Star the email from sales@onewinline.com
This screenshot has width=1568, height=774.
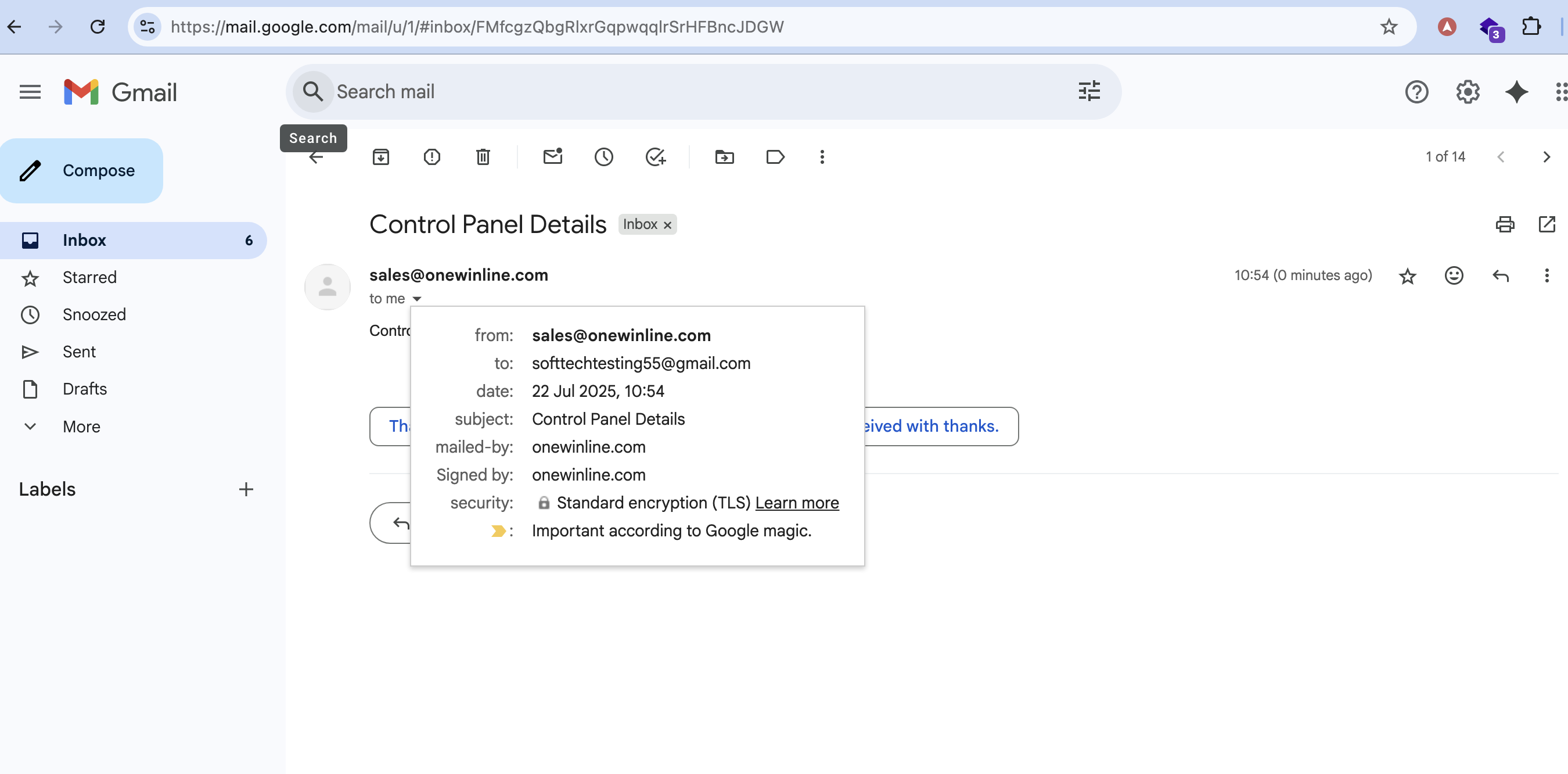[x=1407, y=276]
